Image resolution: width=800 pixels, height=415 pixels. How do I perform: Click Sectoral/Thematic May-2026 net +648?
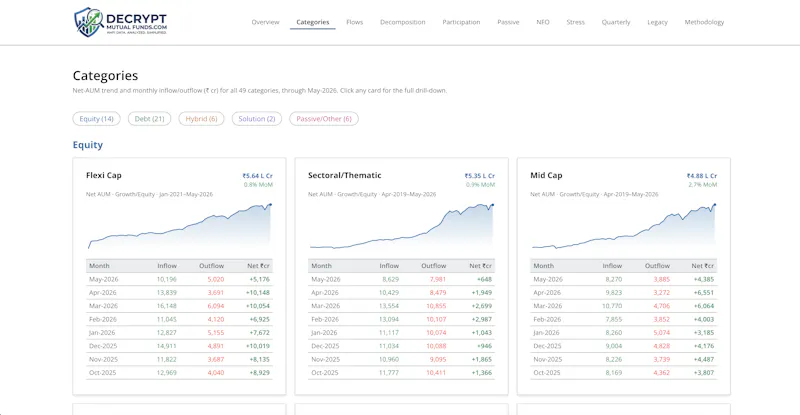484,279
